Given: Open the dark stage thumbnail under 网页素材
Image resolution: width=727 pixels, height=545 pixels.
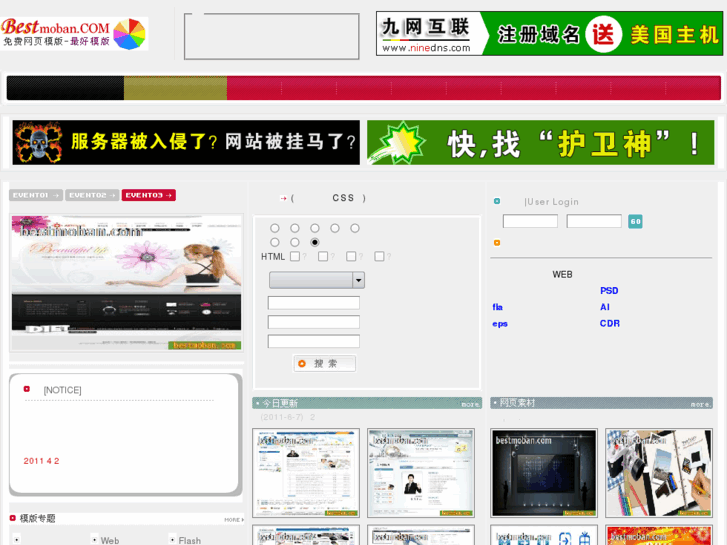Looking at the screenshot, I should 544,473.
